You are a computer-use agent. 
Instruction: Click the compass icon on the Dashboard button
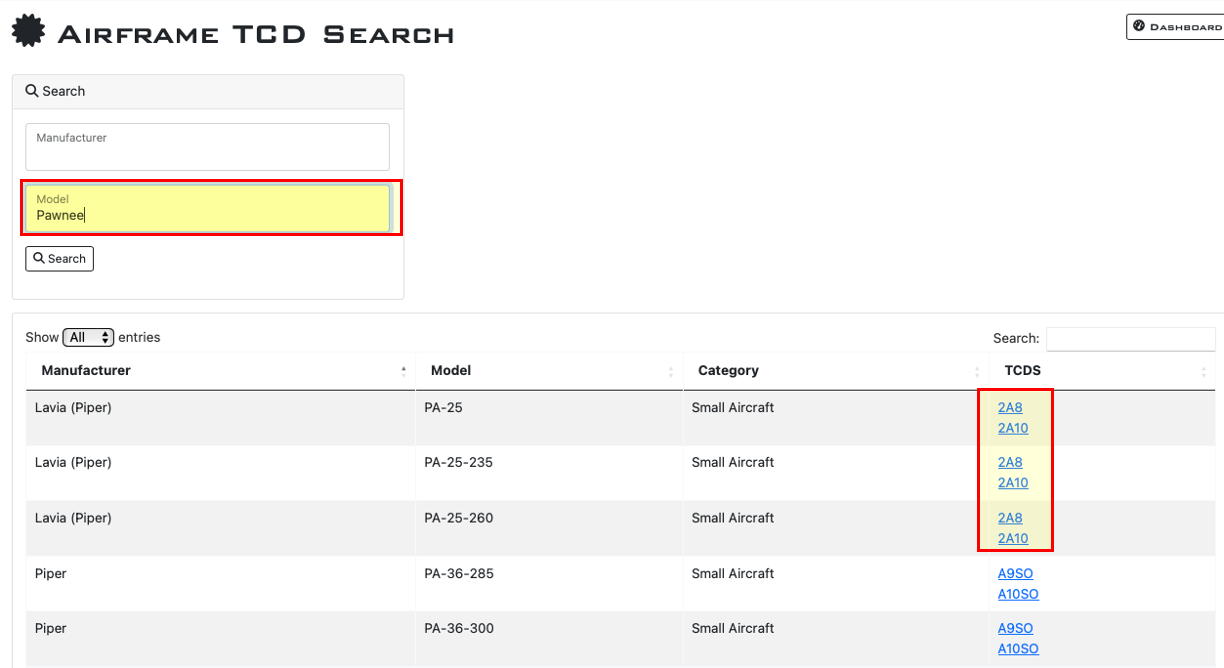click(1137, 26)
